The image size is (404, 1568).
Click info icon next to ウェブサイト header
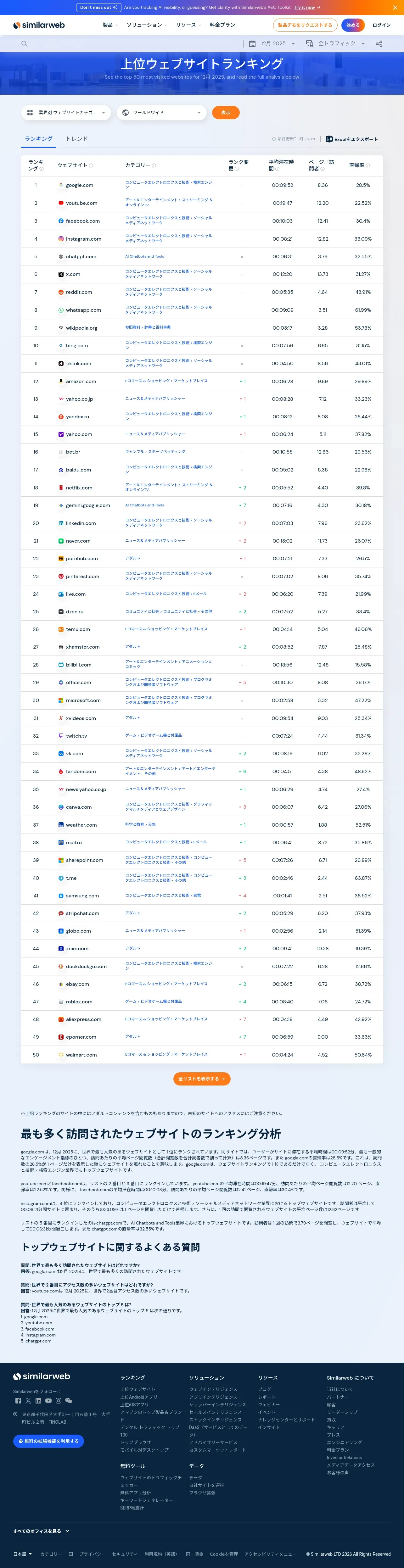click(x=91, y=165)
